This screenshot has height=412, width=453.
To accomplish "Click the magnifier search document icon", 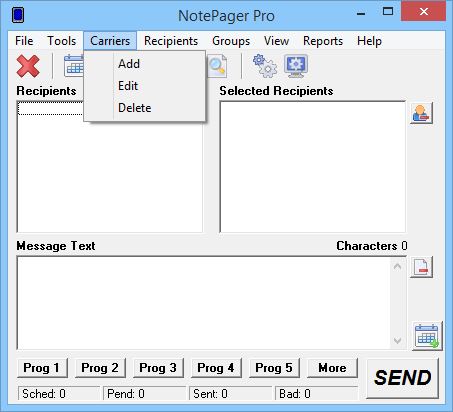I will pos(217,66).
